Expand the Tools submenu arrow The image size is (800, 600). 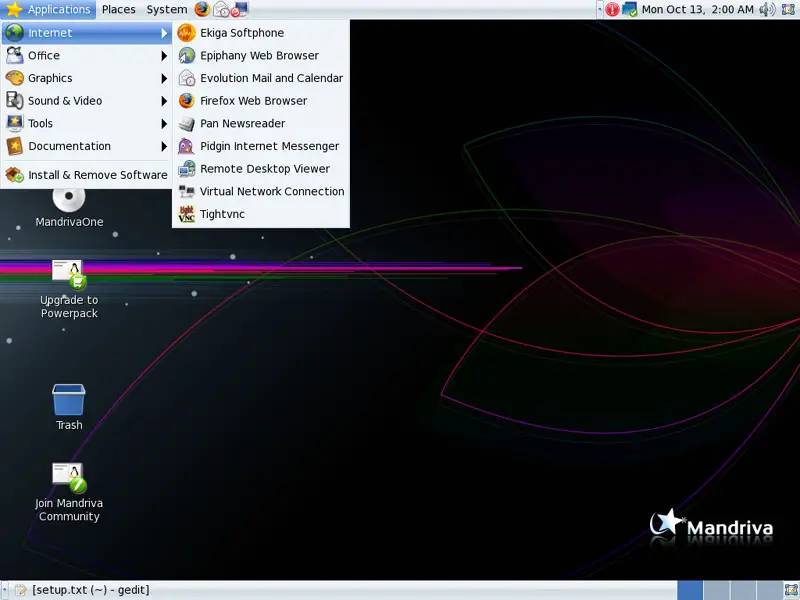tap(164, 123)
